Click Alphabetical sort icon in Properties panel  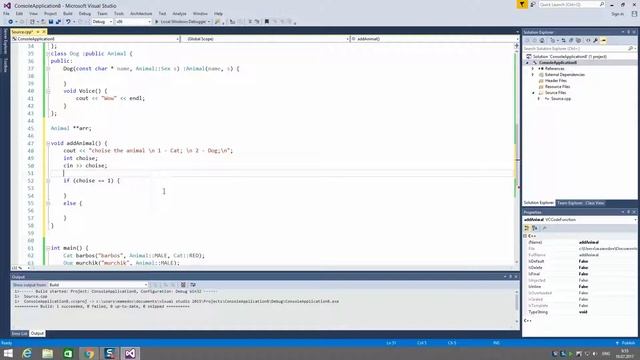[535, 228]
